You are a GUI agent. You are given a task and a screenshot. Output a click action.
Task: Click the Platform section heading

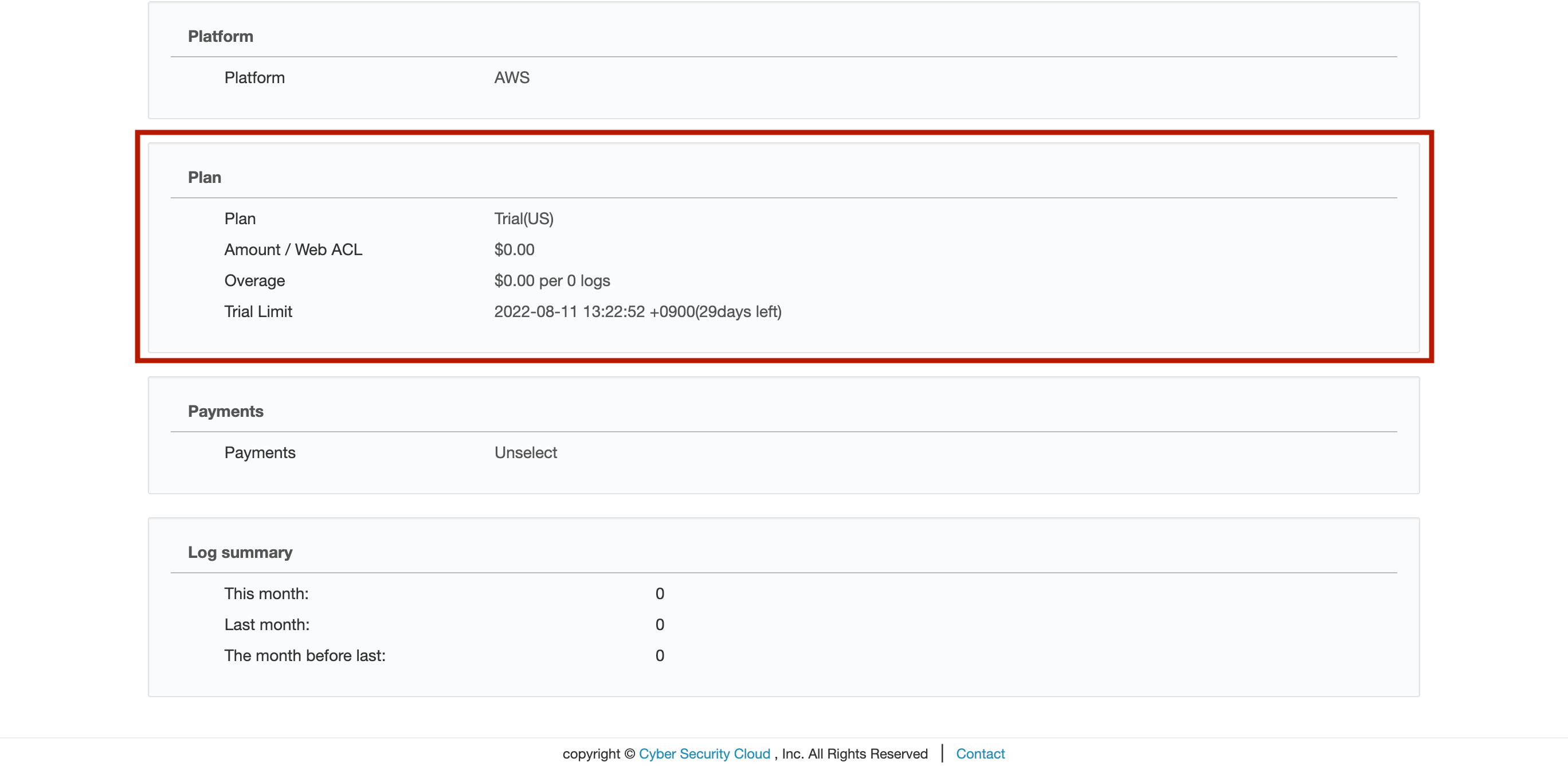(x=220, y=37)
